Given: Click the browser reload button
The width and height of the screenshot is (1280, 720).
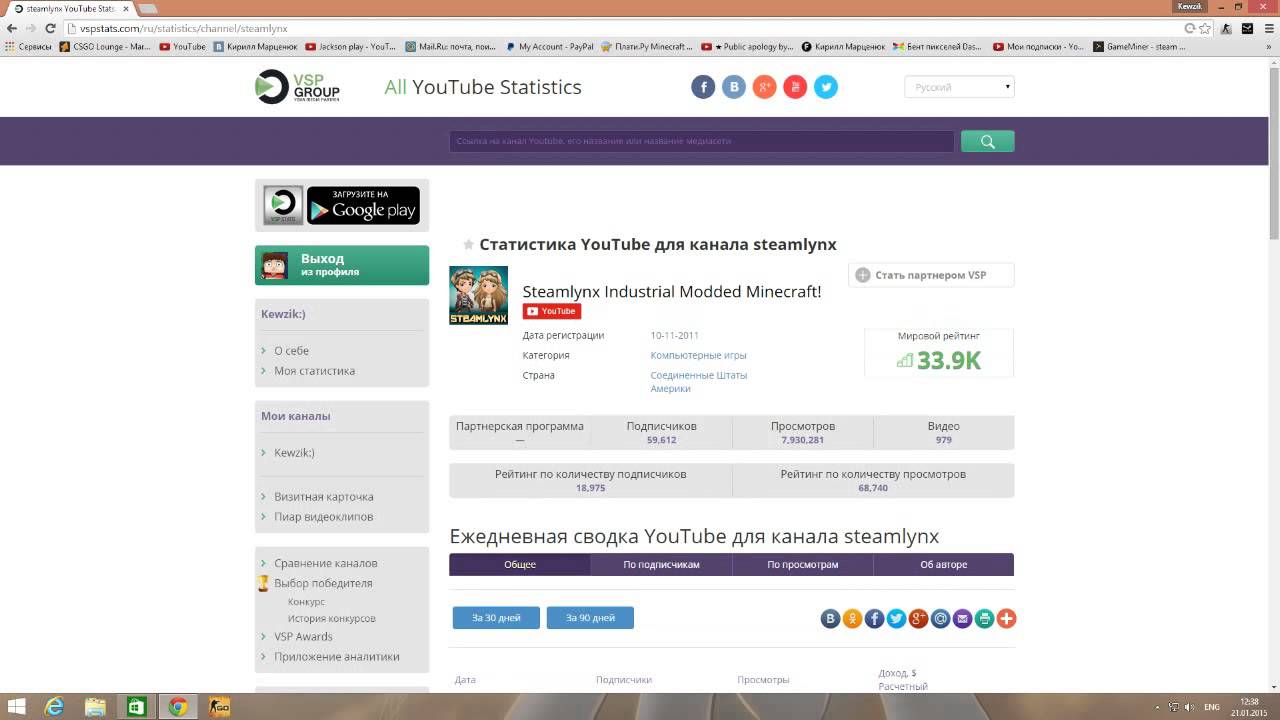Looking at the screenshot, I should (x=50, y=29).
